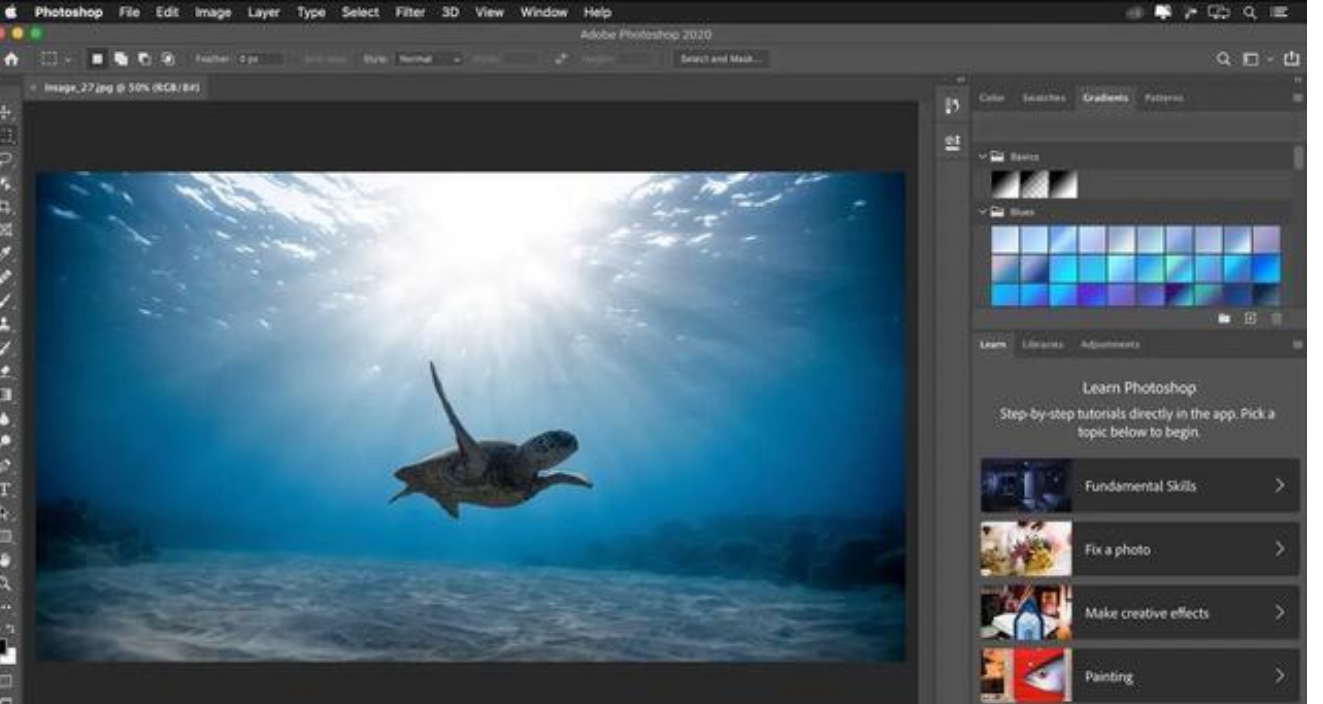Collapse the Blues gradient folder
The width and height of the screenshot is (1323, 704).
983,212
